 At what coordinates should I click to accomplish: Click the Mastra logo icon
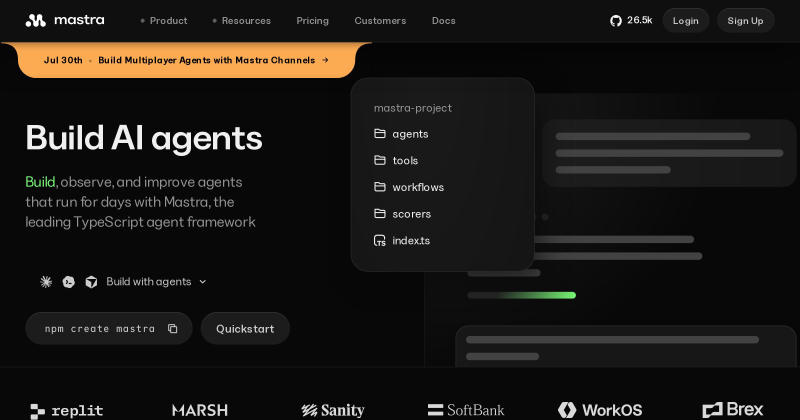point(36,20)
